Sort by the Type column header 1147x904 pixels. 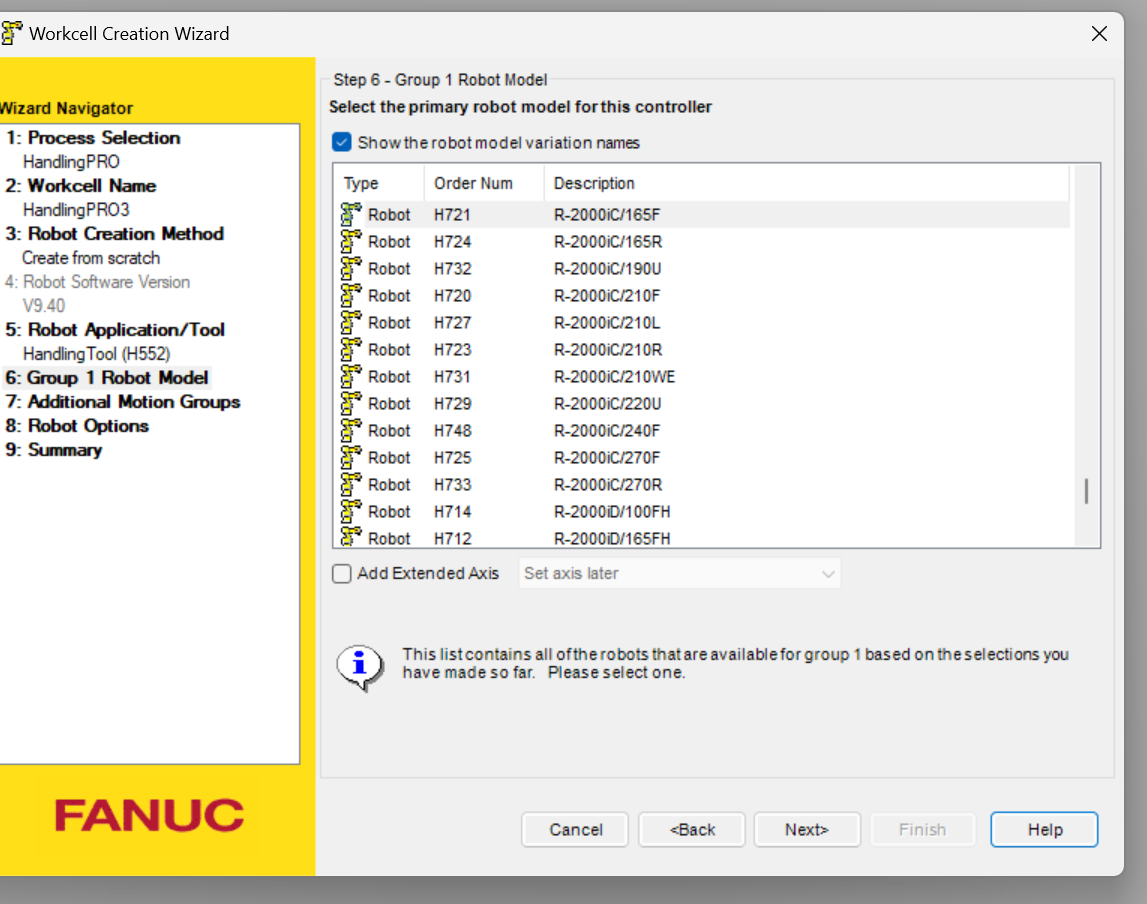pos(379,183)
